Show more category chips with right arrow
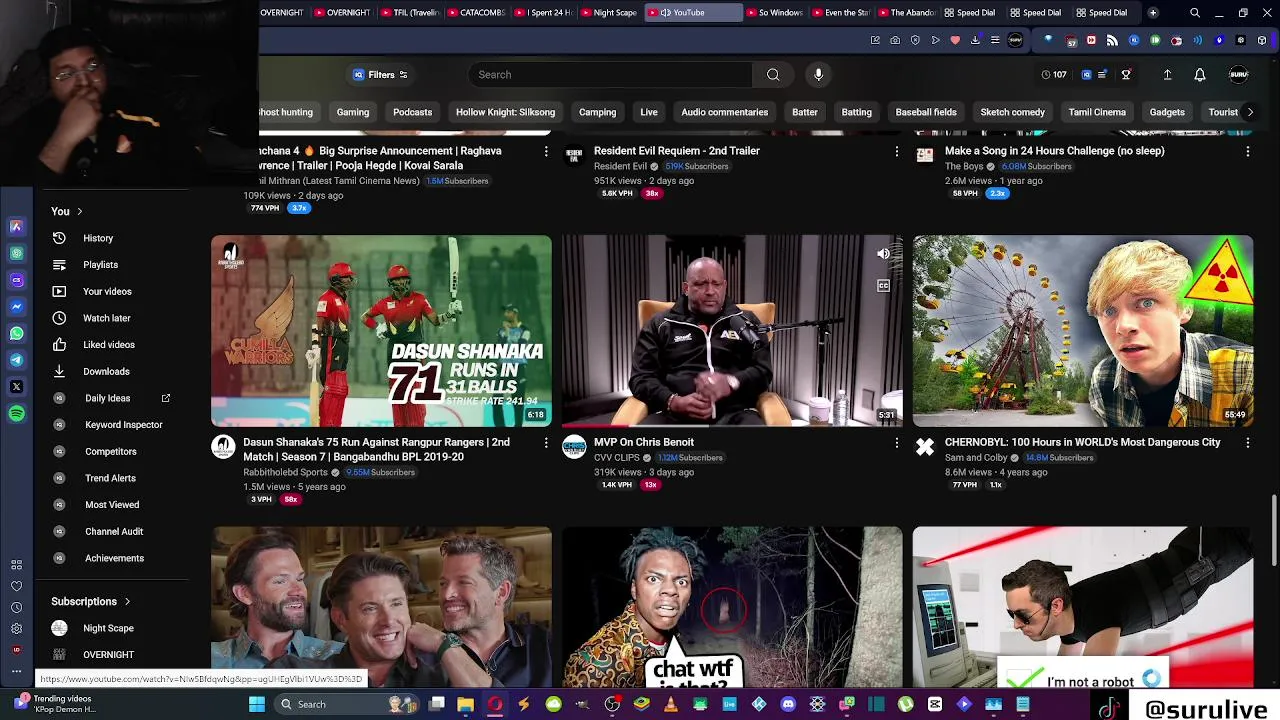This screenshot has width=1280, height=720. click(x=1249, y=112)
